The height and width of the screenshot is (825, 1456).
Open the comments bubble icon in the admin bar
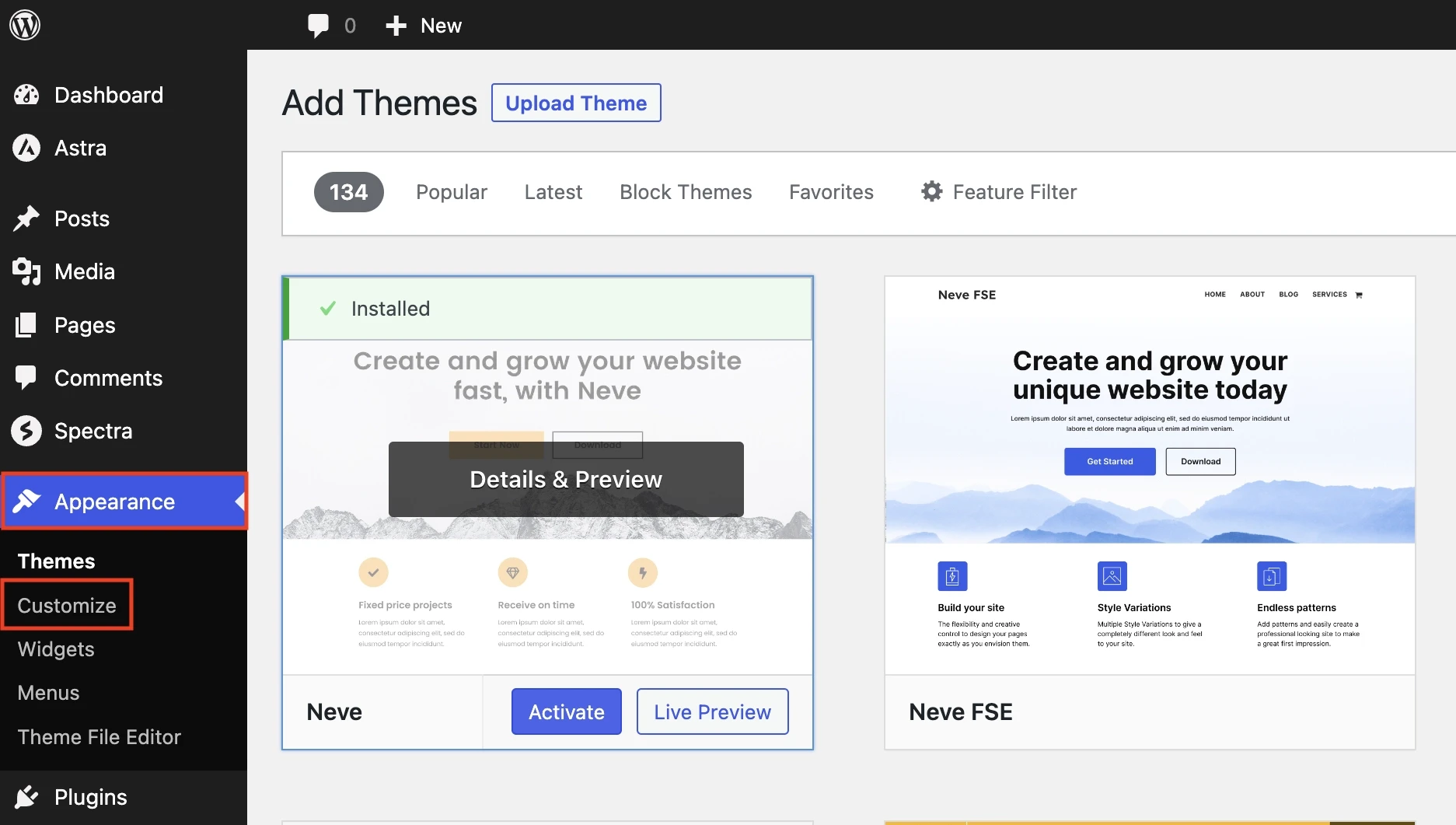coord(318,25)
